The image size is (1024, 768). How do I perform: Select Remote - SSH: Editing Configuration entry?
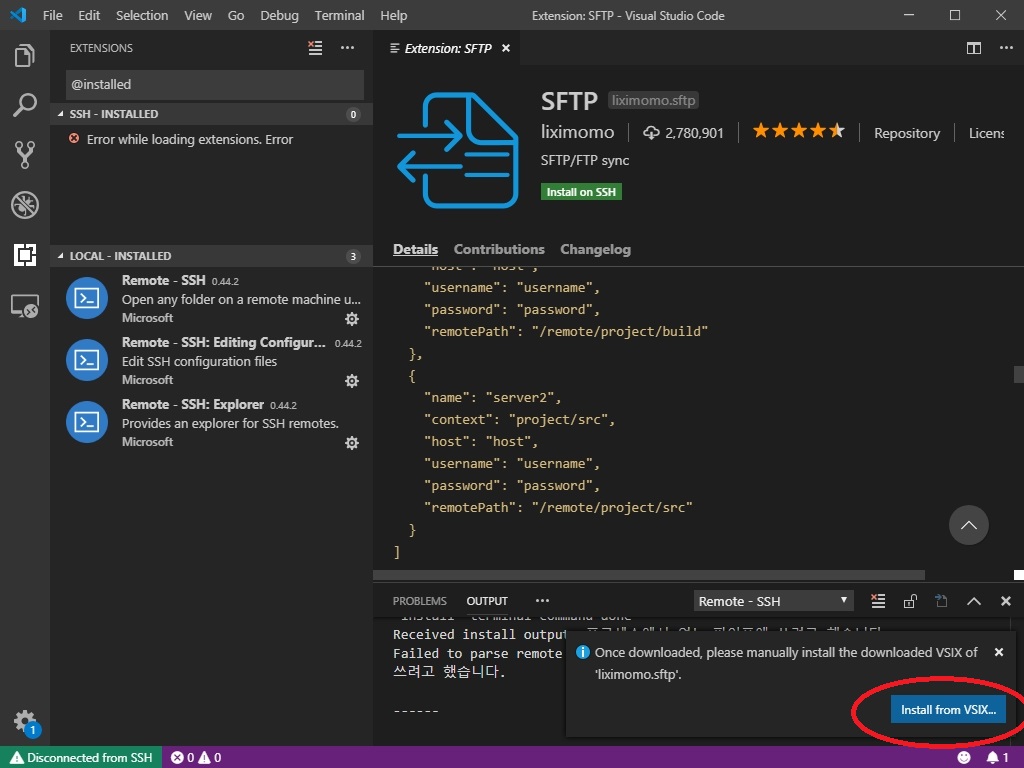pyautogui.click(x=212, y=361)
